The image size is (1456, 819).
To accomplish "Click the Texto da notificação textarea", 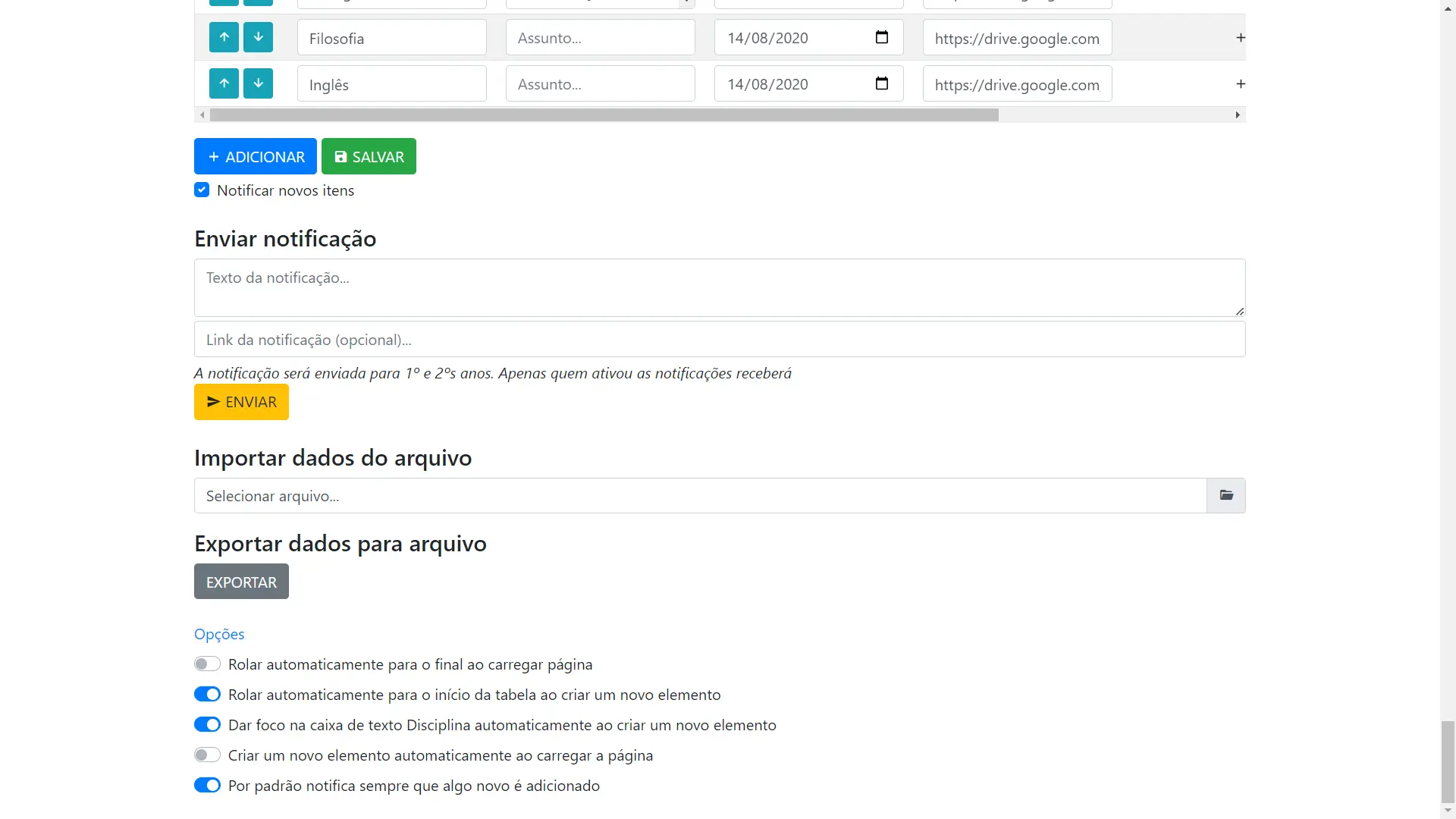I will pos(720,287).
